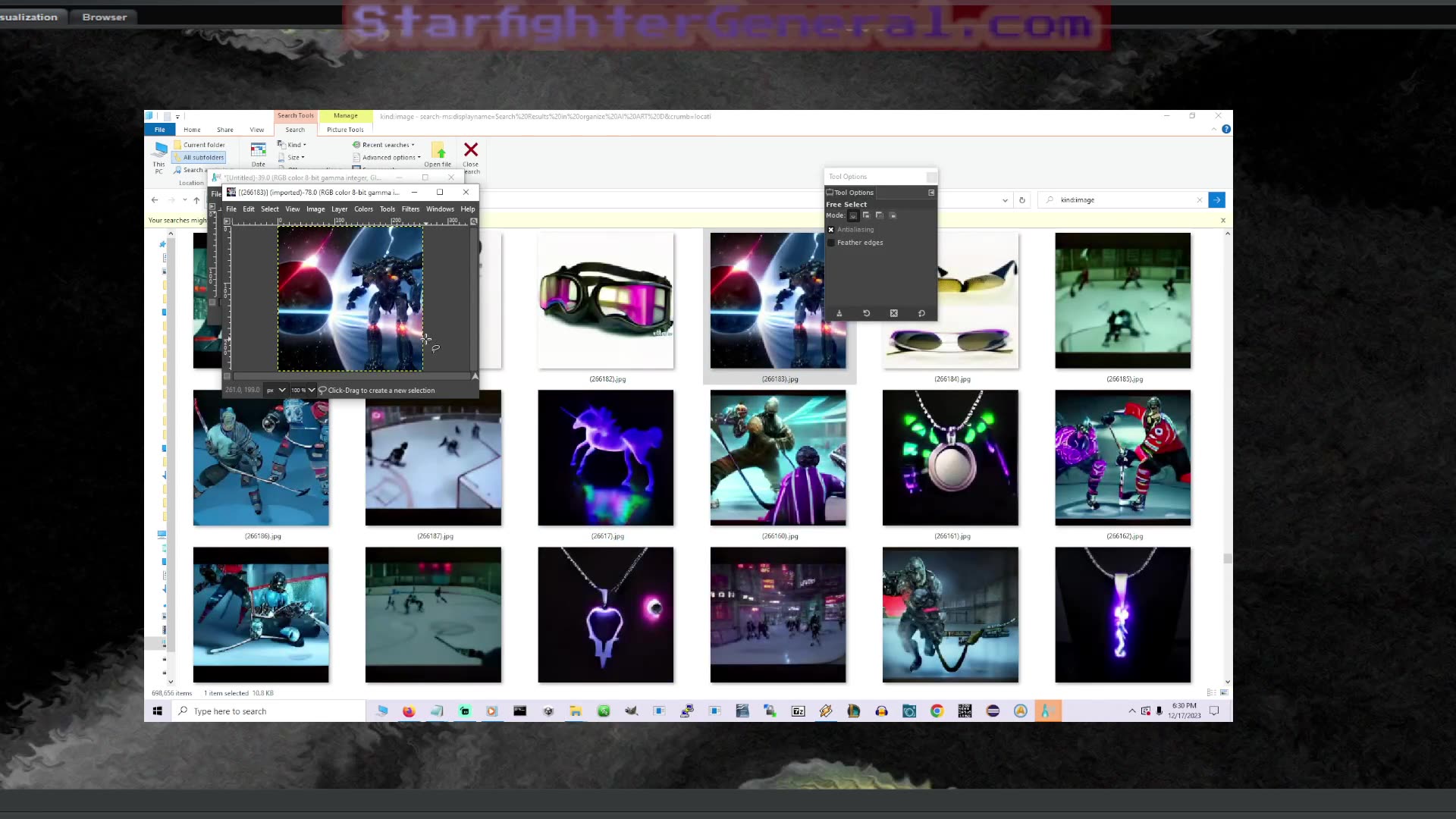1456x819 pixels.
Task: Click zoom-on-resize icon at ruler corner
Action: (x=473, y=221)
